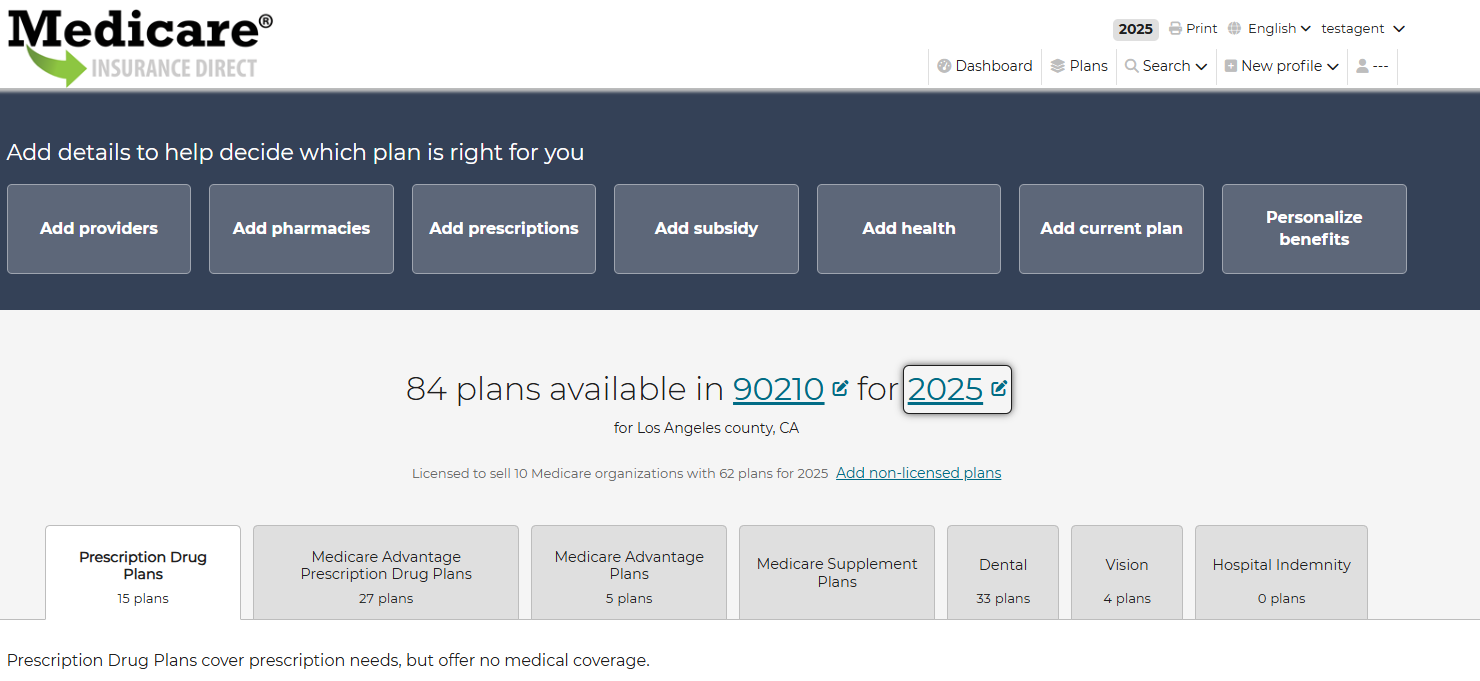The width and height of the screenshot is (1480, 681).
Task: Switch to Medicare Advantage Prescription Drug Plans tab
Action: click(386, 574)
